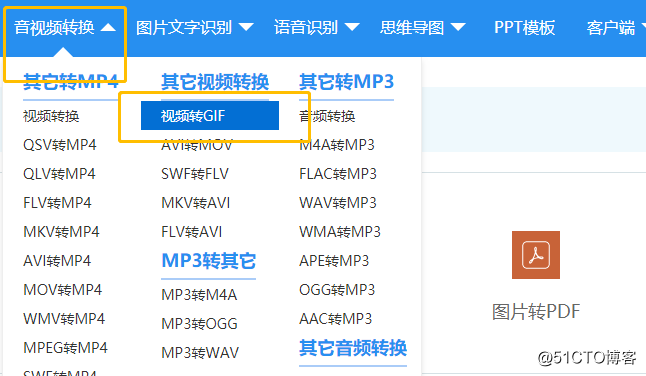
Task: Choose MKV转MP4 conversion
Action: click(x=61, y=232)
